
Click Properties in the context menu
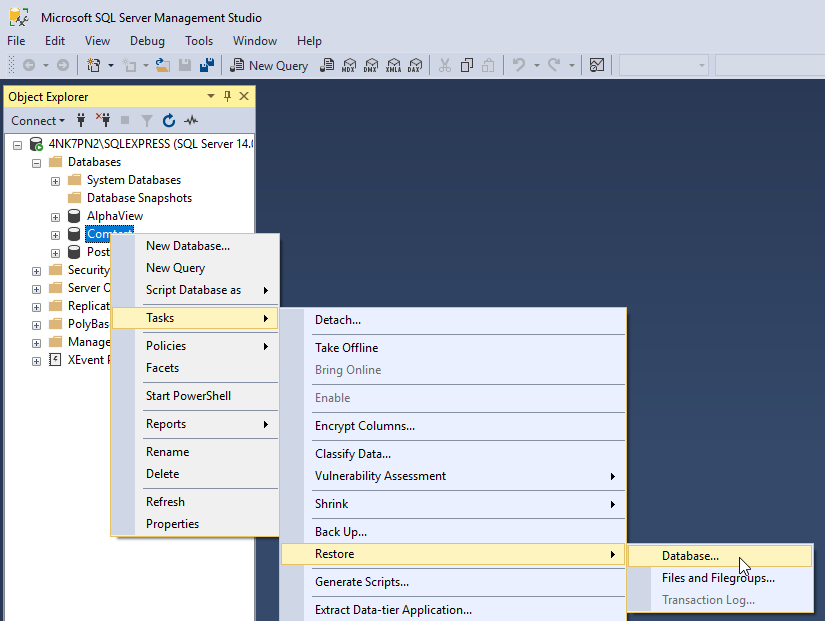point(172,524)
